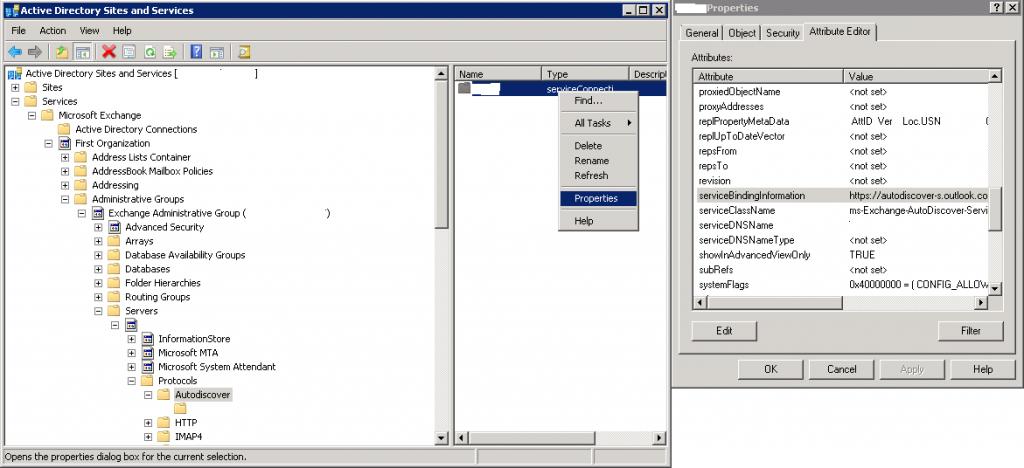Open the Action menu
The width and height of the screenshot is (1024, 468).
(x=52, y=31)
